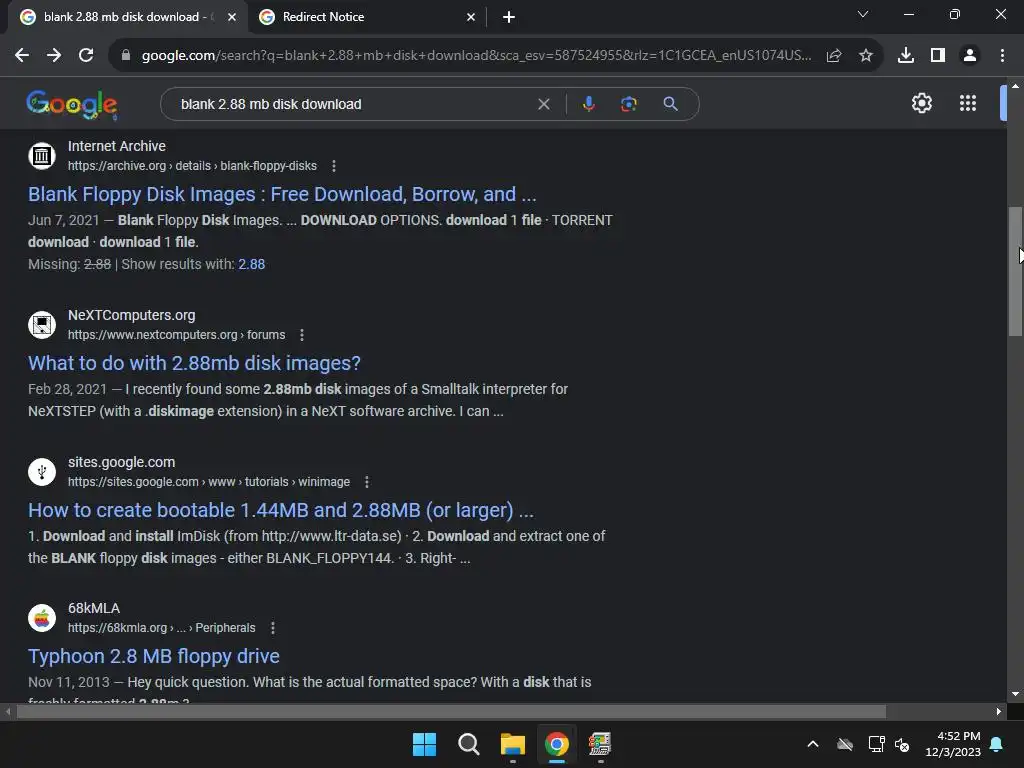This screenshot has width=1024, height=768.
Task: Open the clock and date flyout
Action: 953,744
